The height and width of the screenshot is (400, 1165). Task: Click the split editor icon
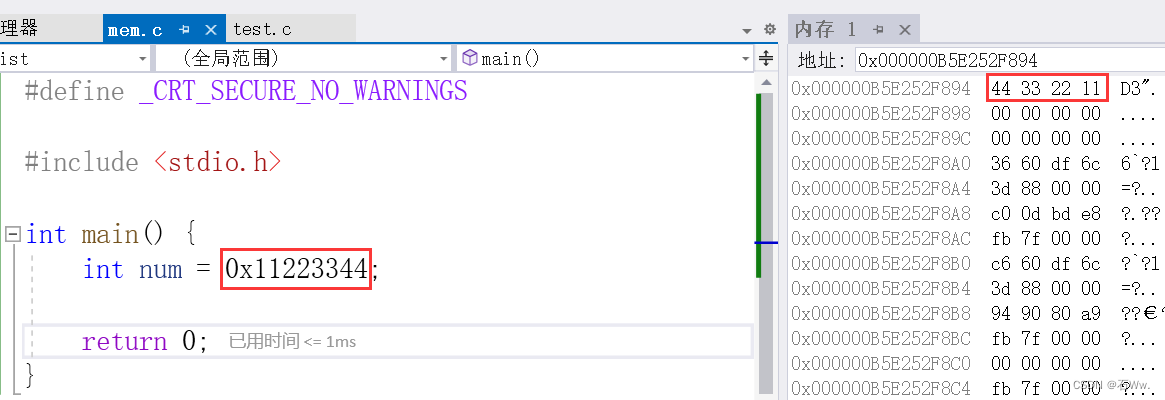[x=766, y=58]
